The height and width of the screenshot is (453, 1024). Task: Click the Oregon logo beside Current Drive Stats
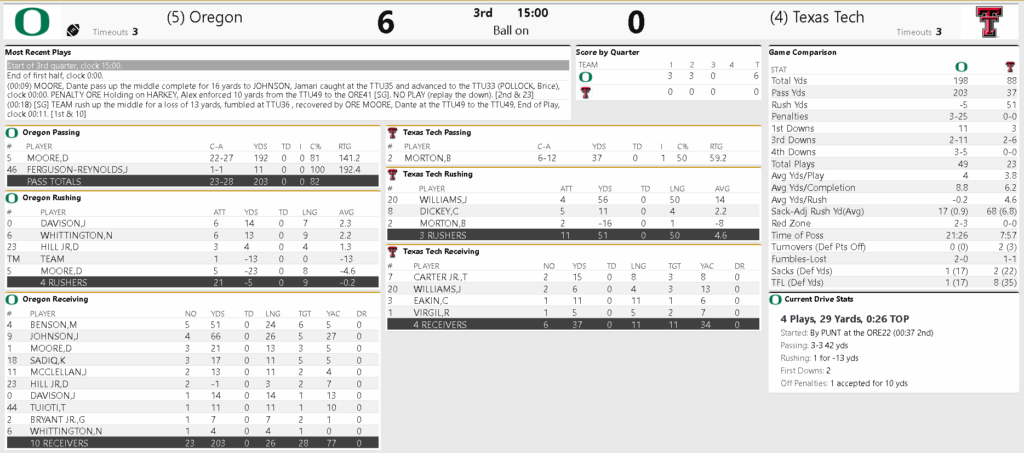(775, 298)
